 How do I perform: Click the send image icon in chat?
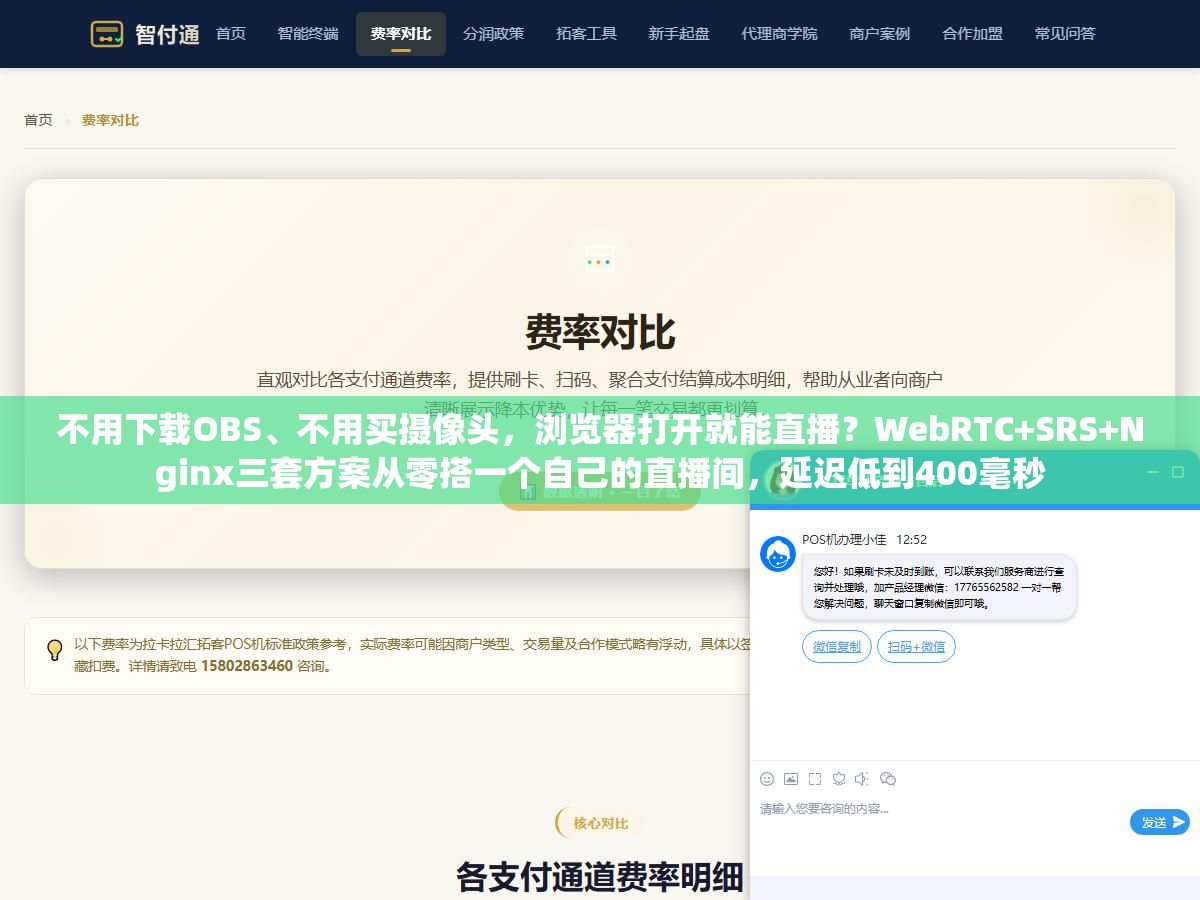(791, 779)
